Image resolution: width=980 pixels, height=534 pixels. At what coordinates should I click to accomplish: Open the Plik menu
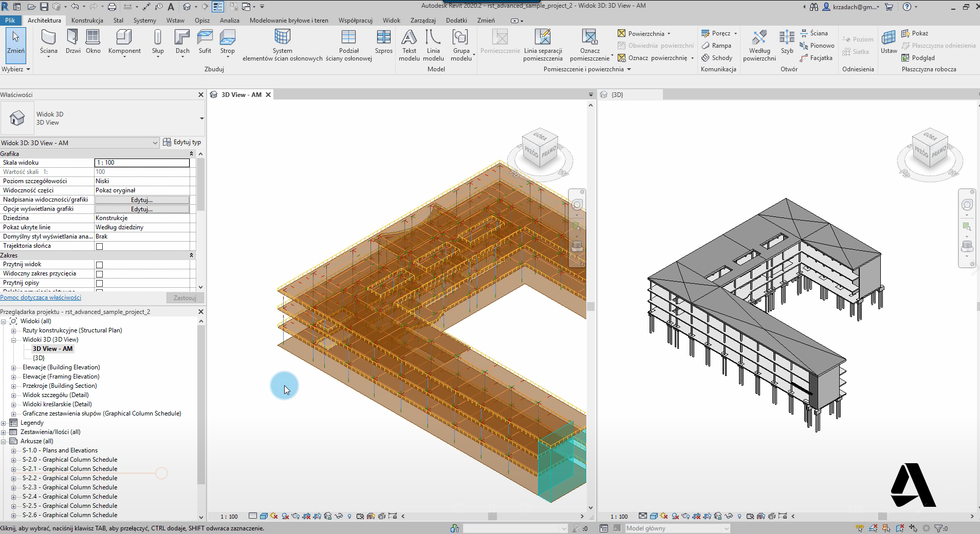[x=10, y=20]
